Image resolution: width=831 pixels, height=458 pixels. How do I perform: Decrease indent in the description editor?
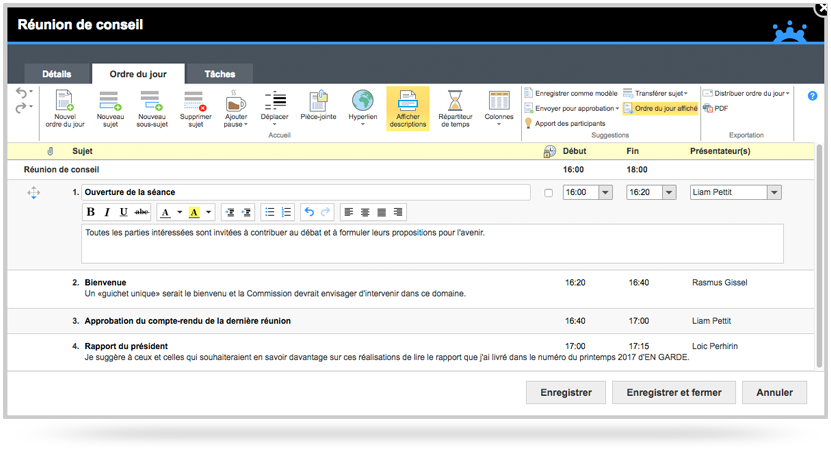[x=230, y=212]
